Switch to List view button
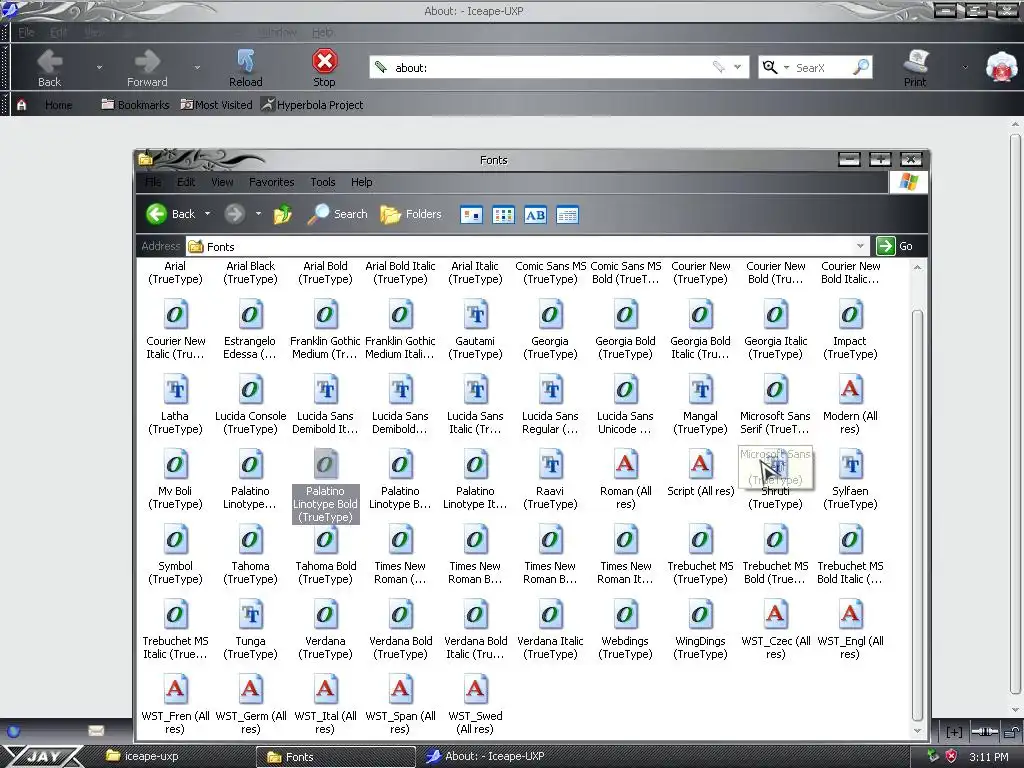Image resolution: width=1024 pixels, height=768 pixels. 503,215
